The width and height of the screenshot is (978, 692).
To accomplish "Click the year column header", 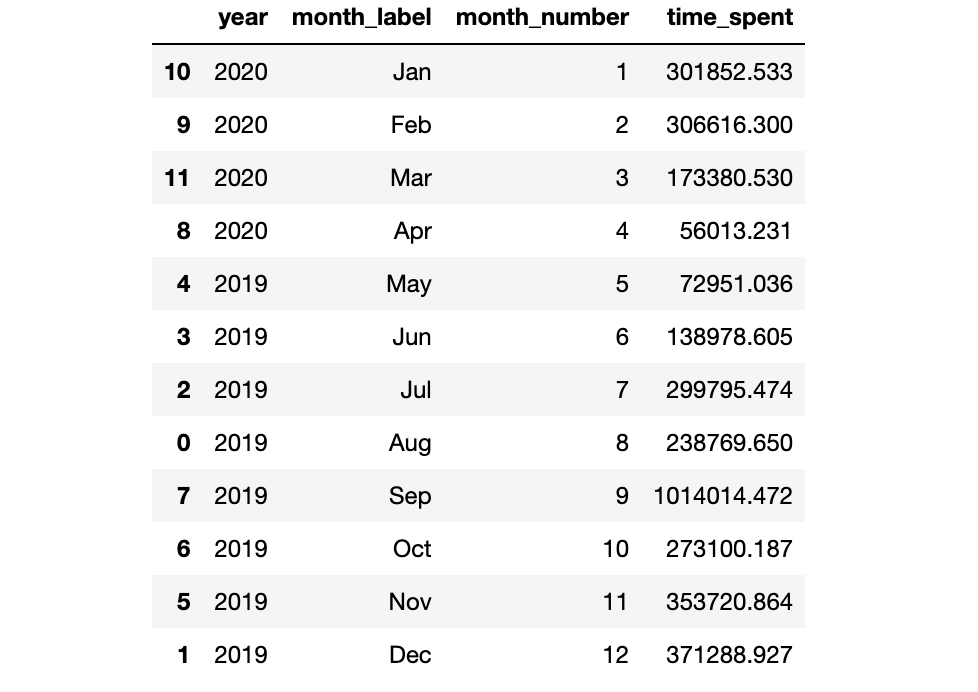I will (243, 17).
